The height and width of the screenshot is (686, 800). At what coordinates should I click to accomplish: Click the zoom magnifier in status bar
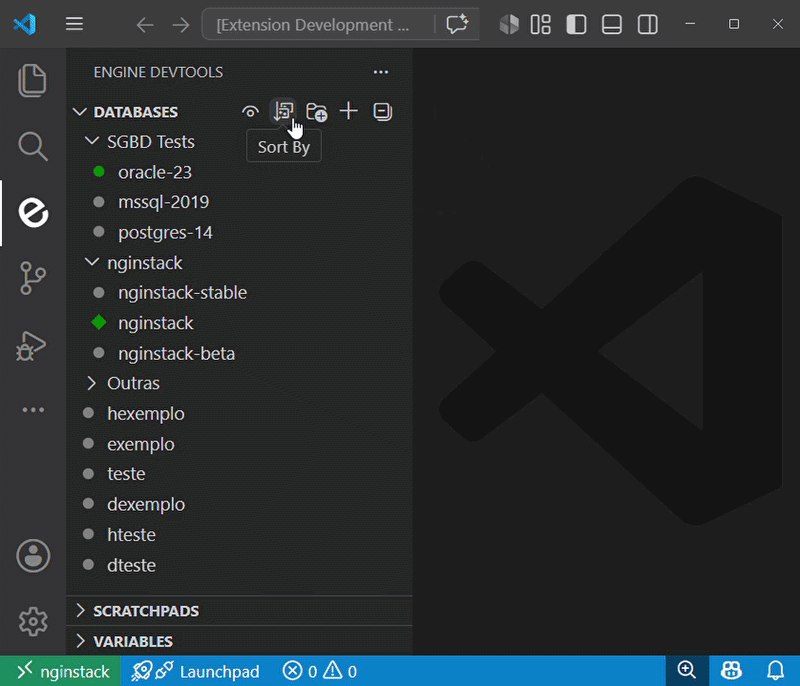pos(687,671)
